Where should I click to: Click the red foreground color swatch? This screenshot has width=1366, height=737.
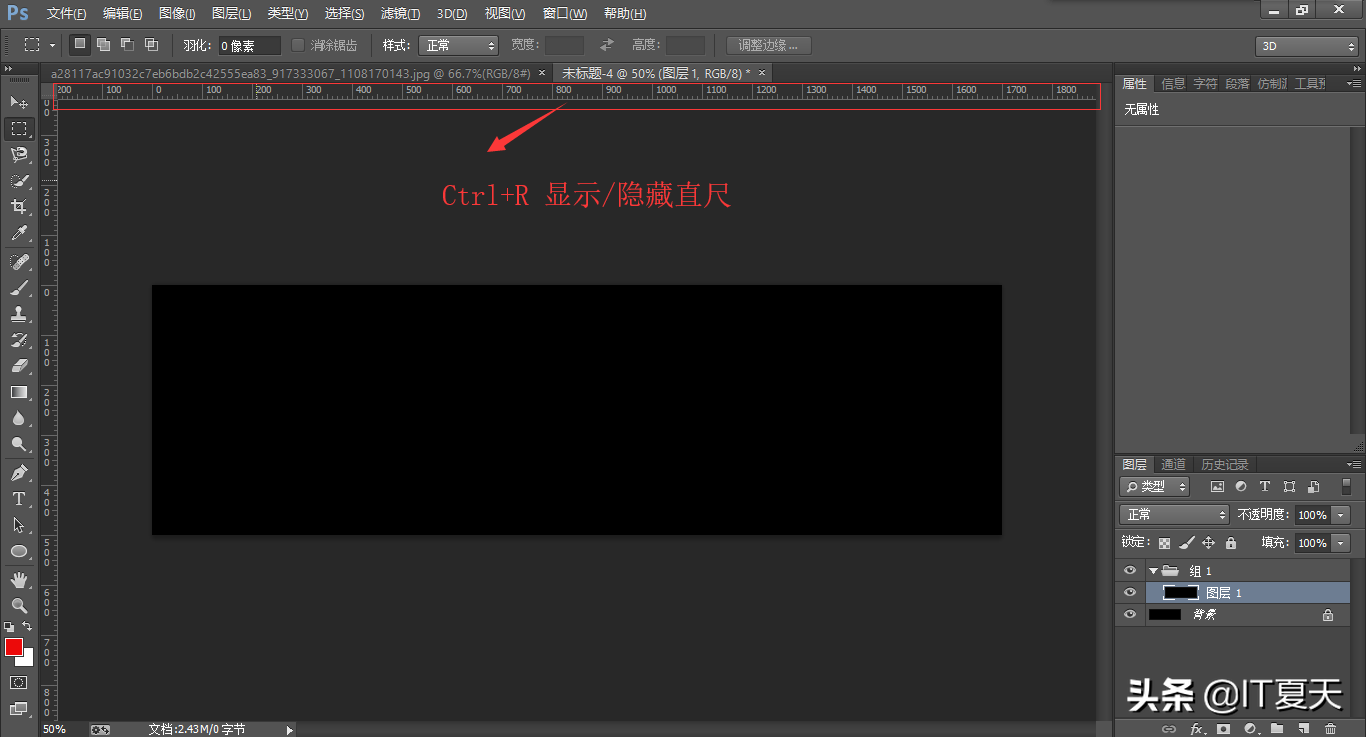[14, 647]
